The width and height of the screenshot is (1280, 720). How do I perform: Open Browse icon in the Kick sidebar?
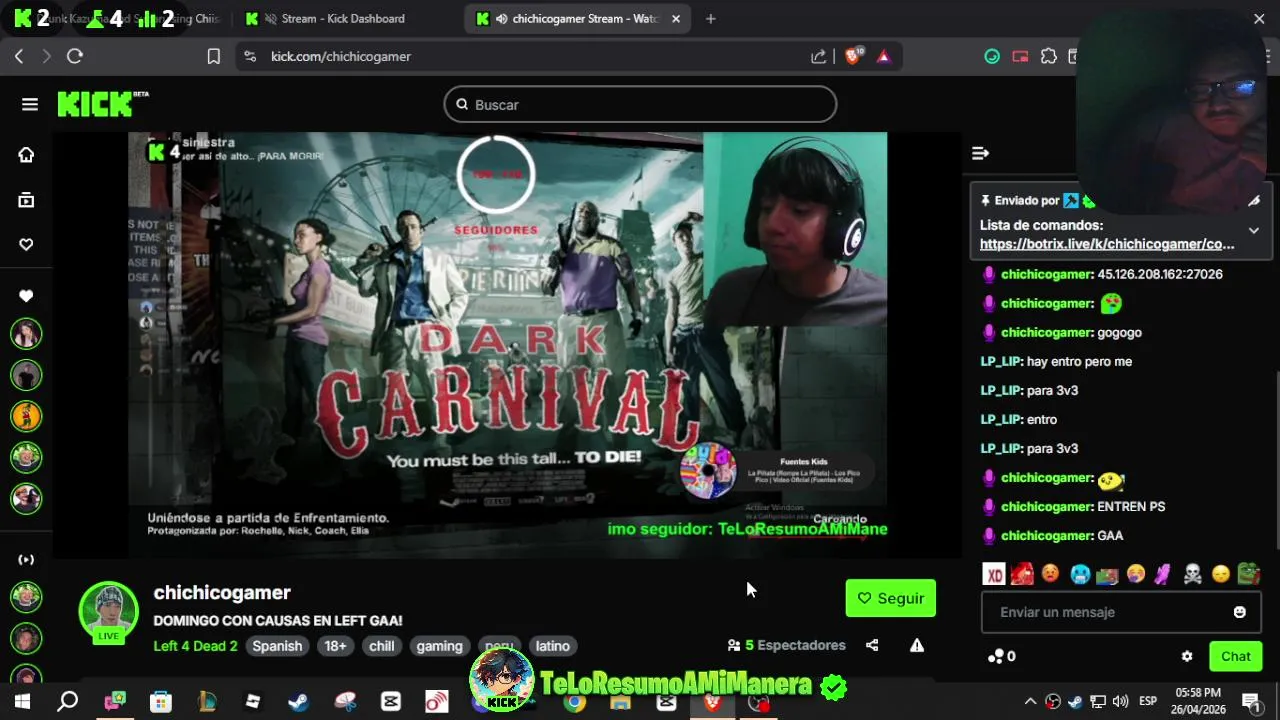point(26,200)
